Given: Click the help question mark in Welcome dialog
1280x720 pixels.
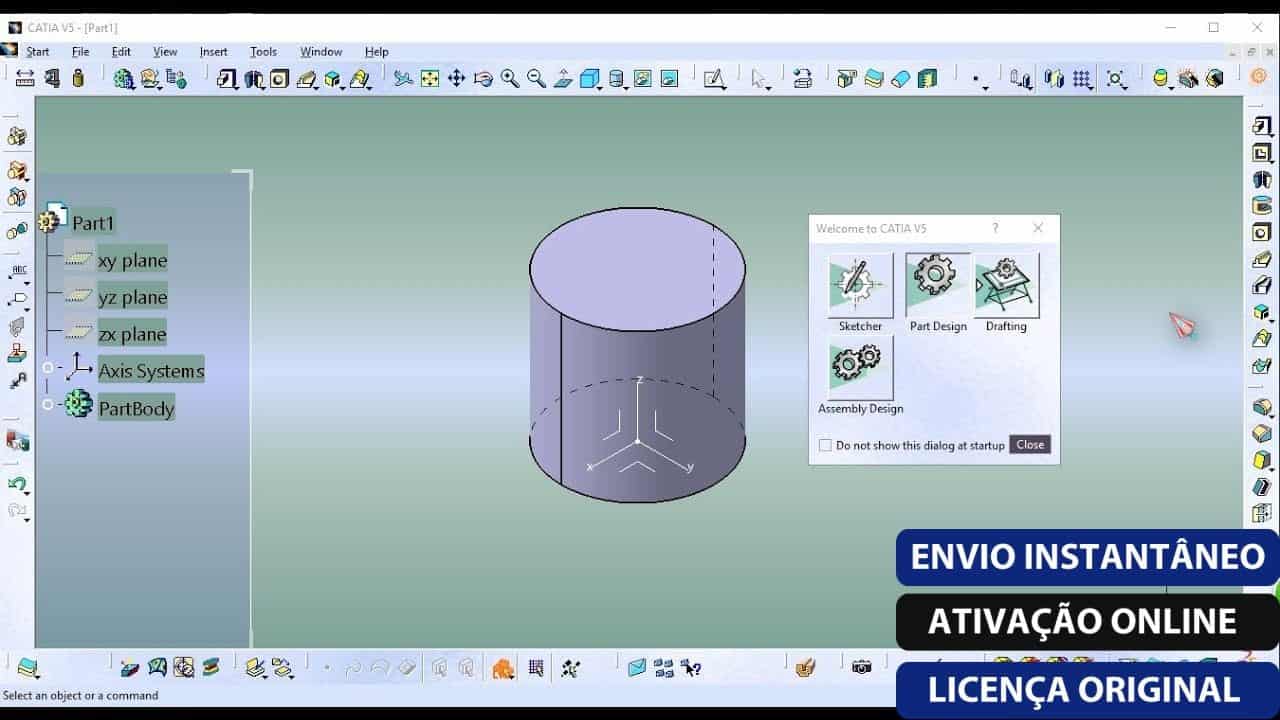Looking at the screenshot, I should tap(995, 228).
